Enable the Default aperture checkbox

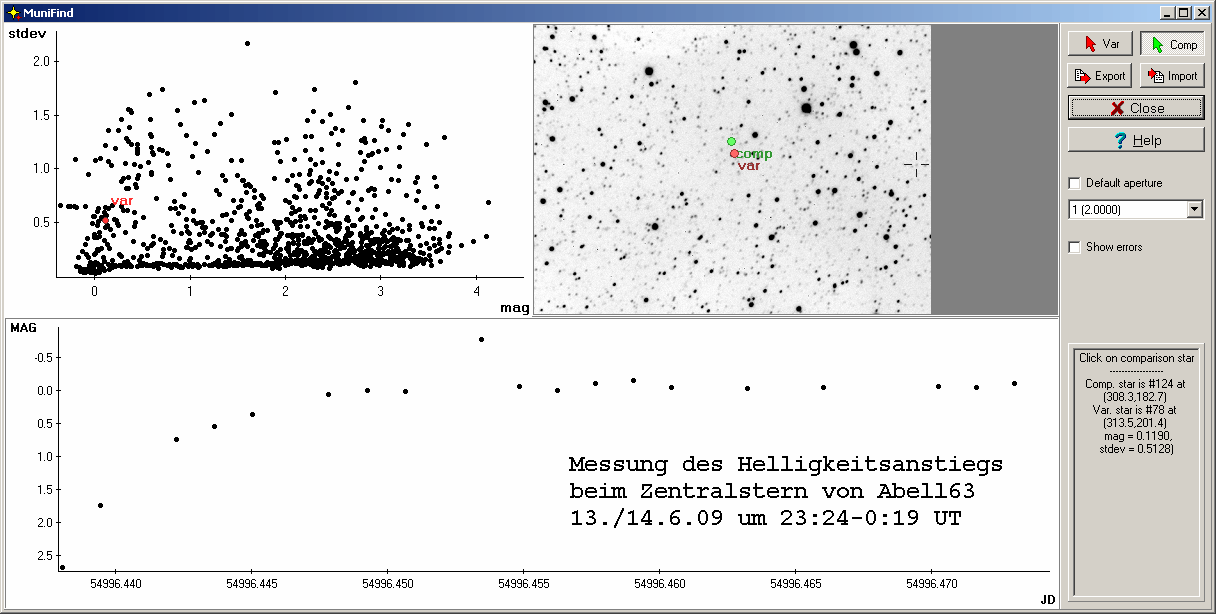[1075, 183]
